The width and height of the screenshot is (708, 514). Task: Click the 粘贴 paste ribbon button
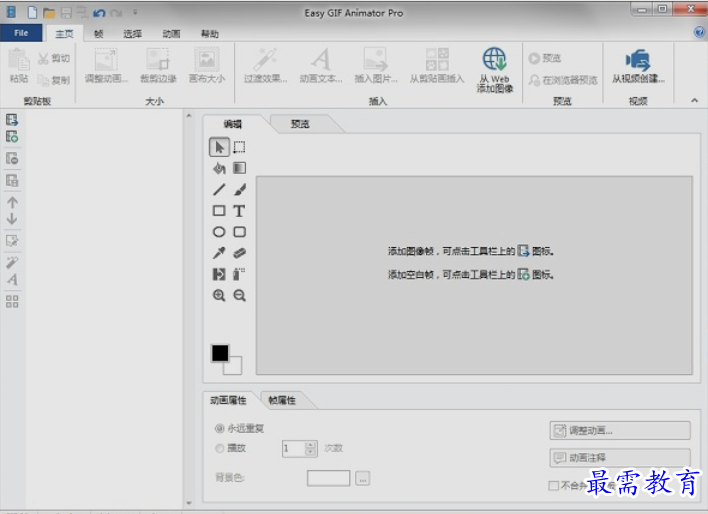click(x=19, y=66)
